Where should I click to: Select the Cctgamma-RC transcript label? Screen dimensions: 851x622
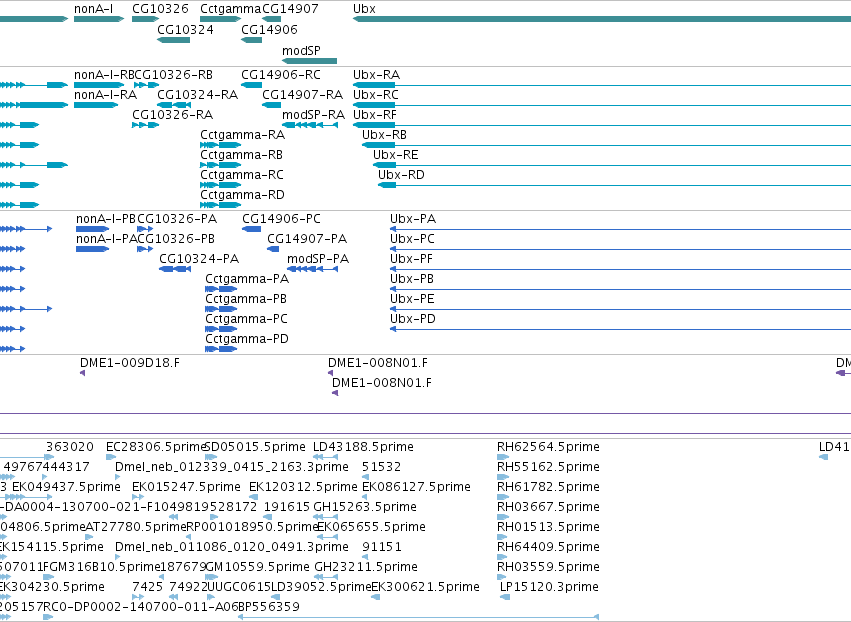pyautogui.click(x=242, y=175)
